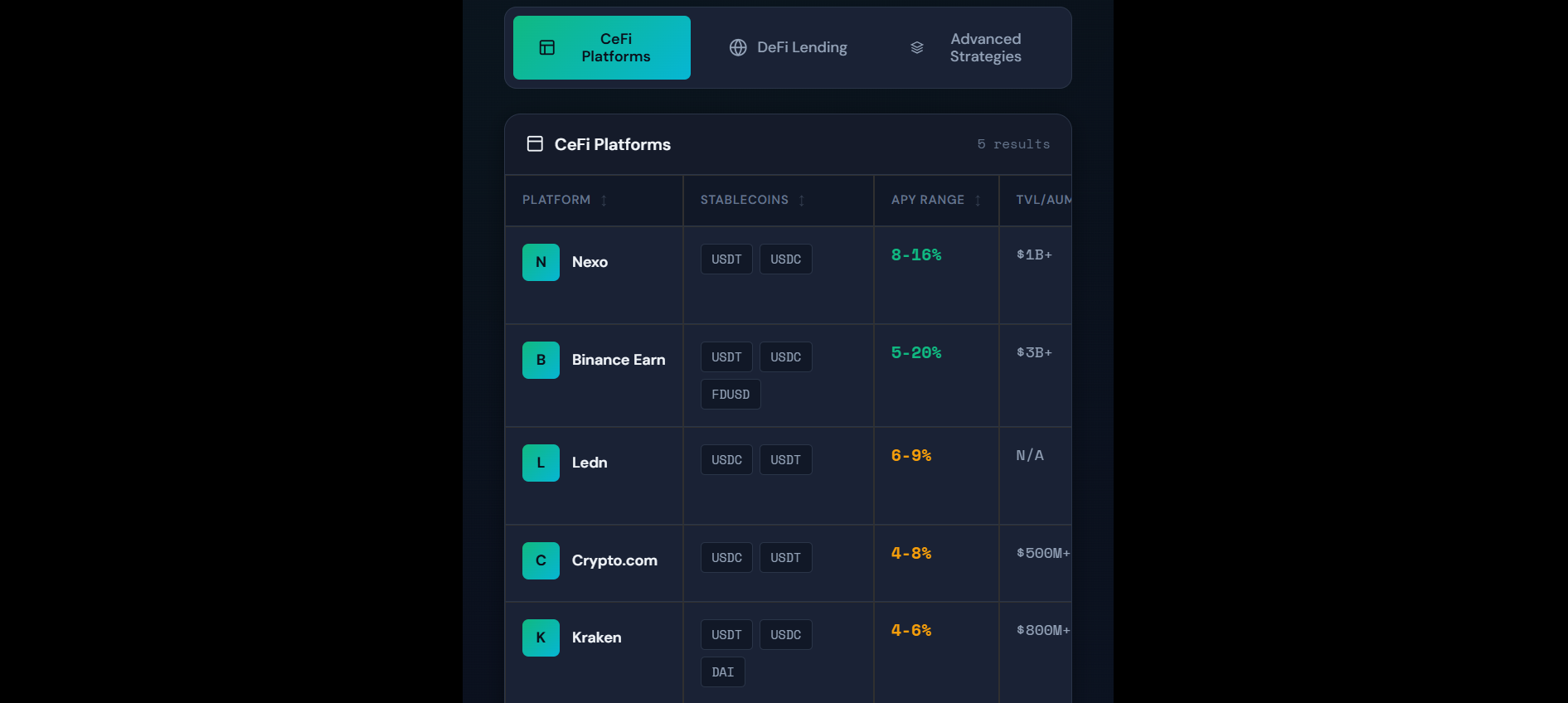
Task: Click the table icon next to CeFi Platforms heading
Action: pos(535,143)
